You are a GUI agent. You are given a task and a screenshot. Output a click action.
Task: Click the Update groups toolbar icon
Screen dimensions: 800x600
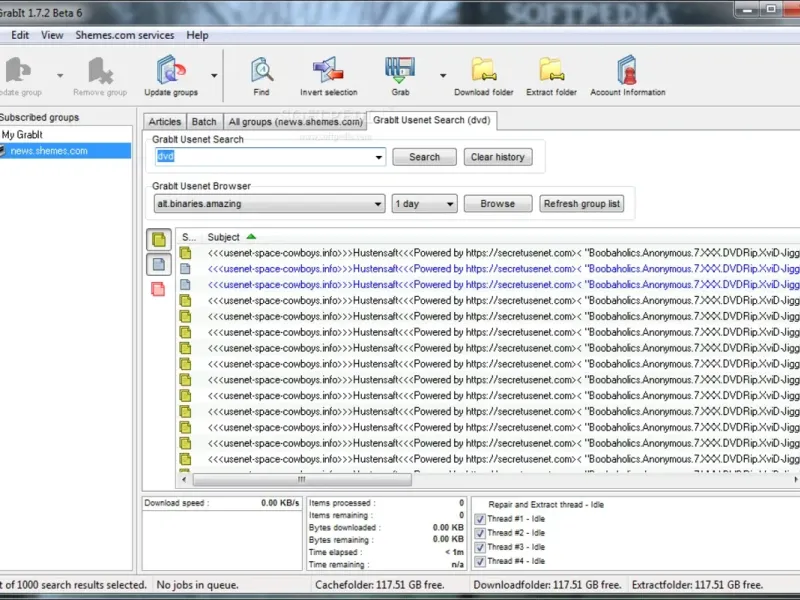[x=171, y=70]
